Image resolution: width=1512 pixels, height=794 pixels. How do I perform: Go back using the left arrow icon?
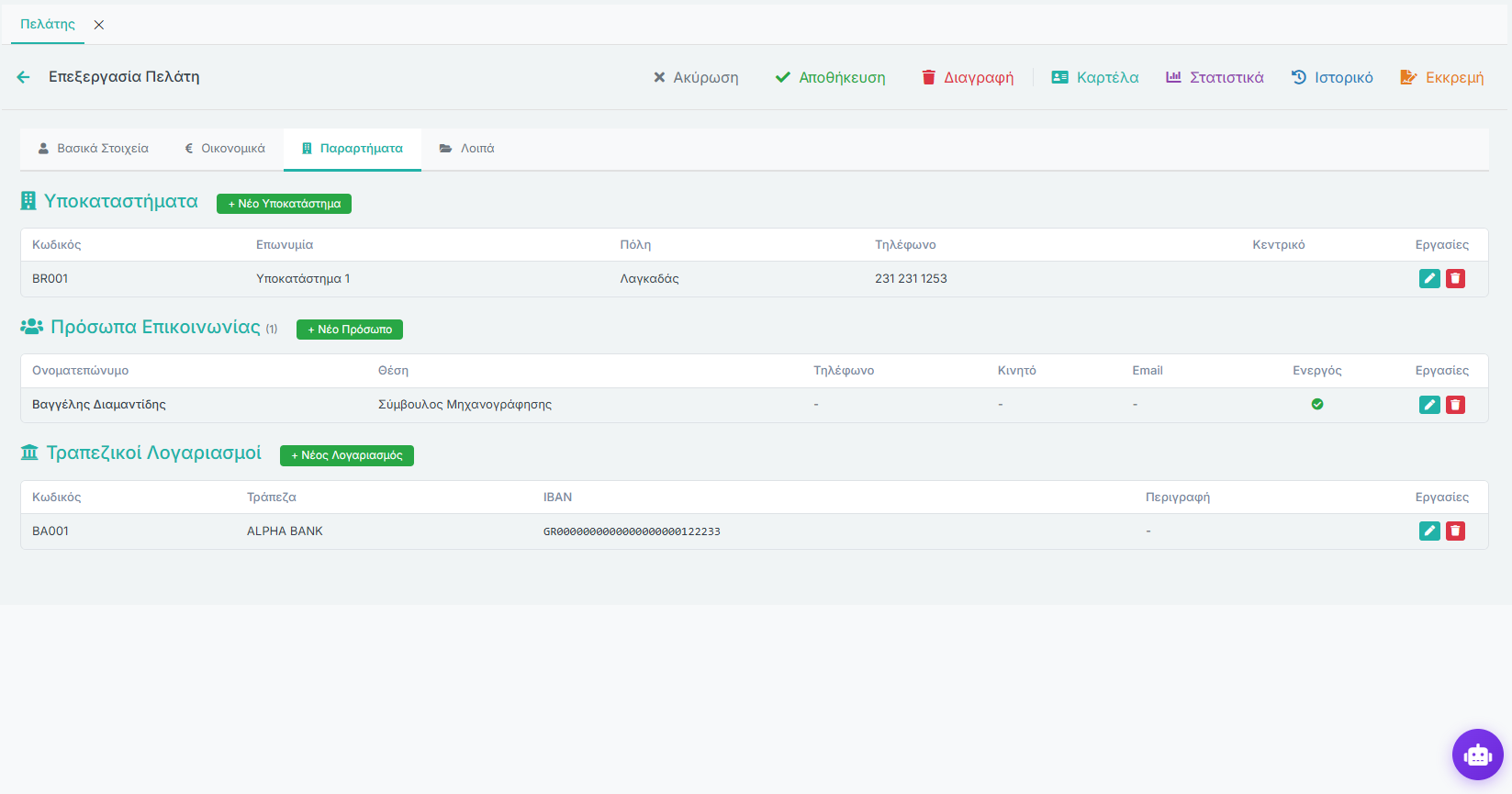(x=24, y=77)
